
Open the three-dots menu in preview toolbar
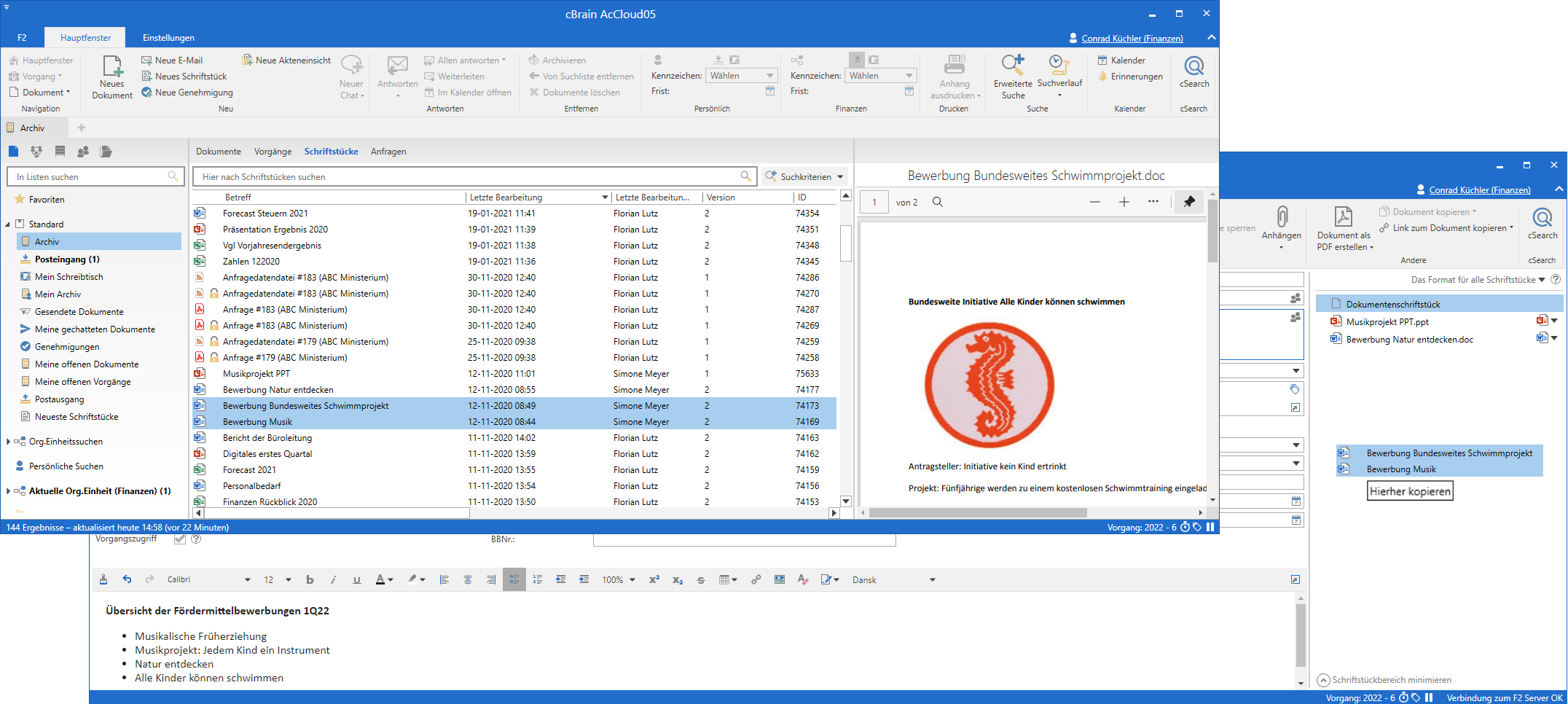pyautogui.click(x=1153, y=202)
